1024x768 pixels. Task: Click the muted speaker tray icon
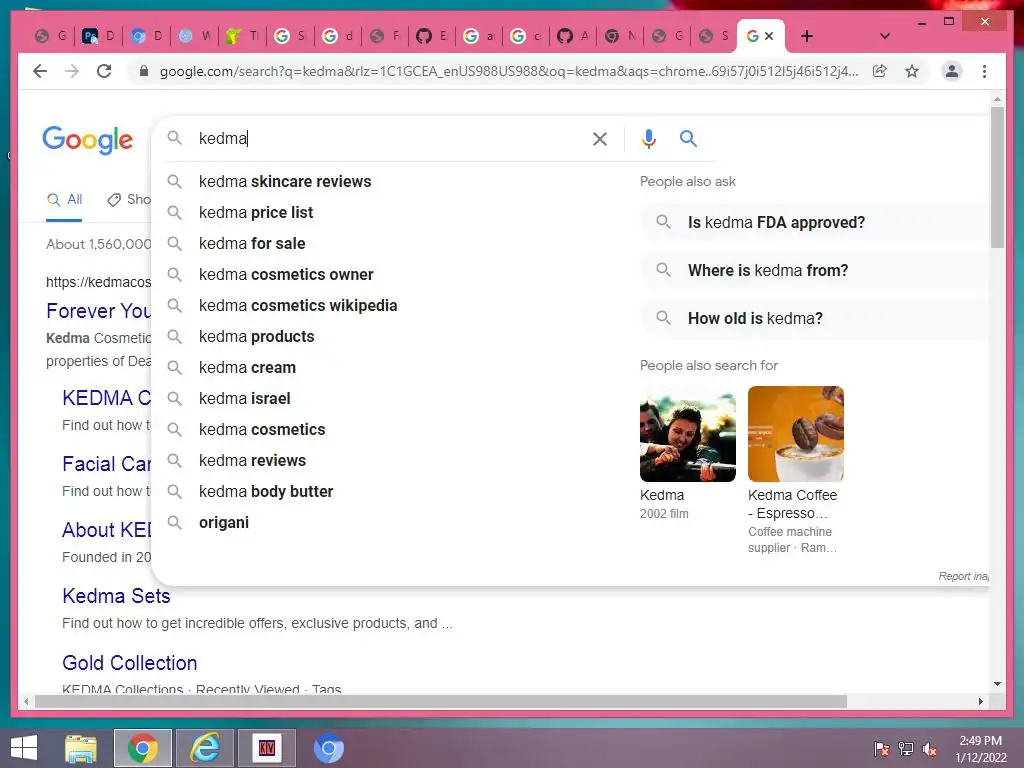click(x=930, y=749)
